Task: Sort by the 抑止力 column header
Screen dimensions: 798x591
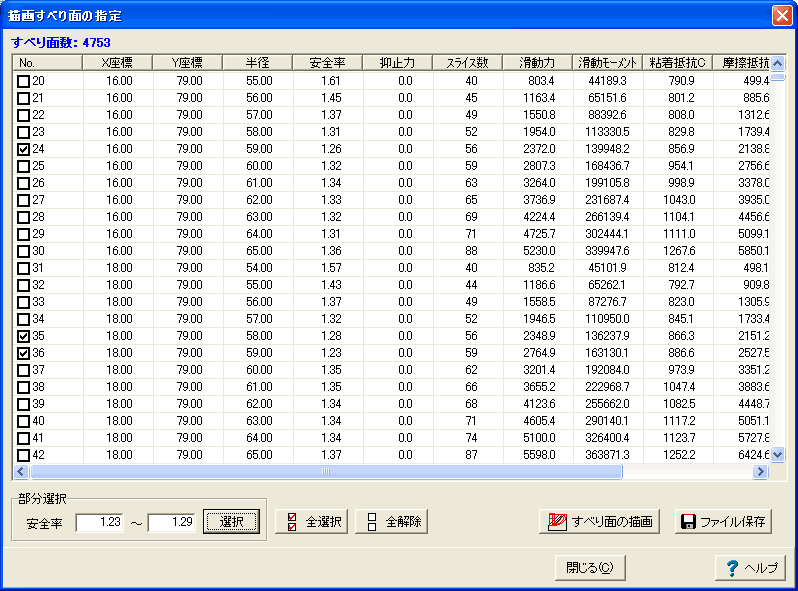Action: coord(397,63)
